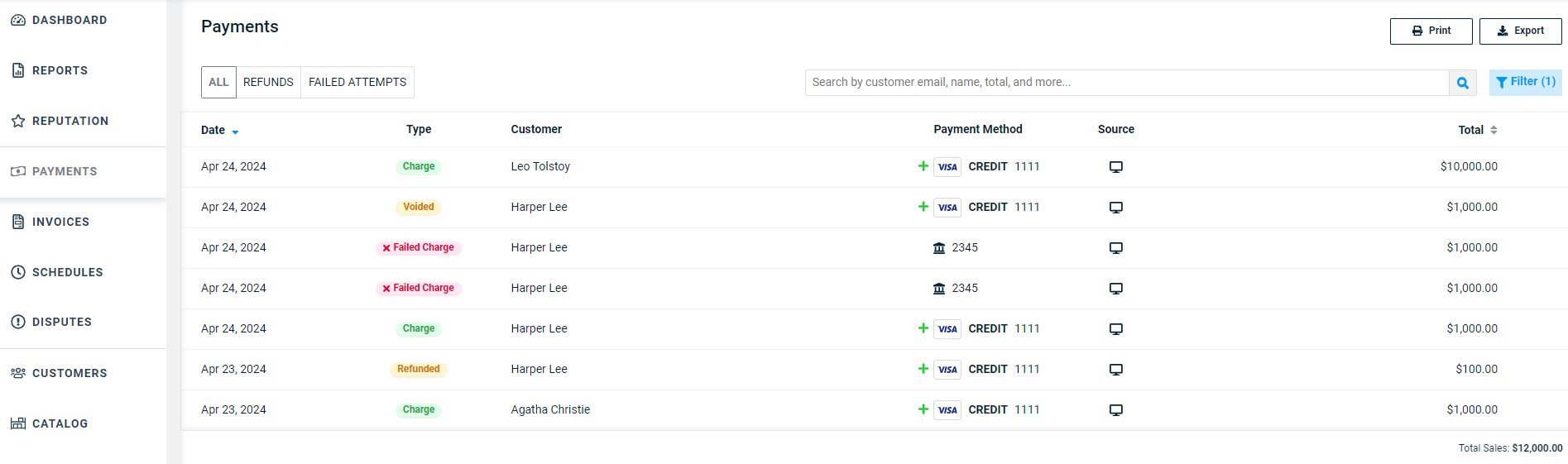This screenshot has width=1568, height=464.
Task: Select the Reputation star icon
Action: pos(18,121)
